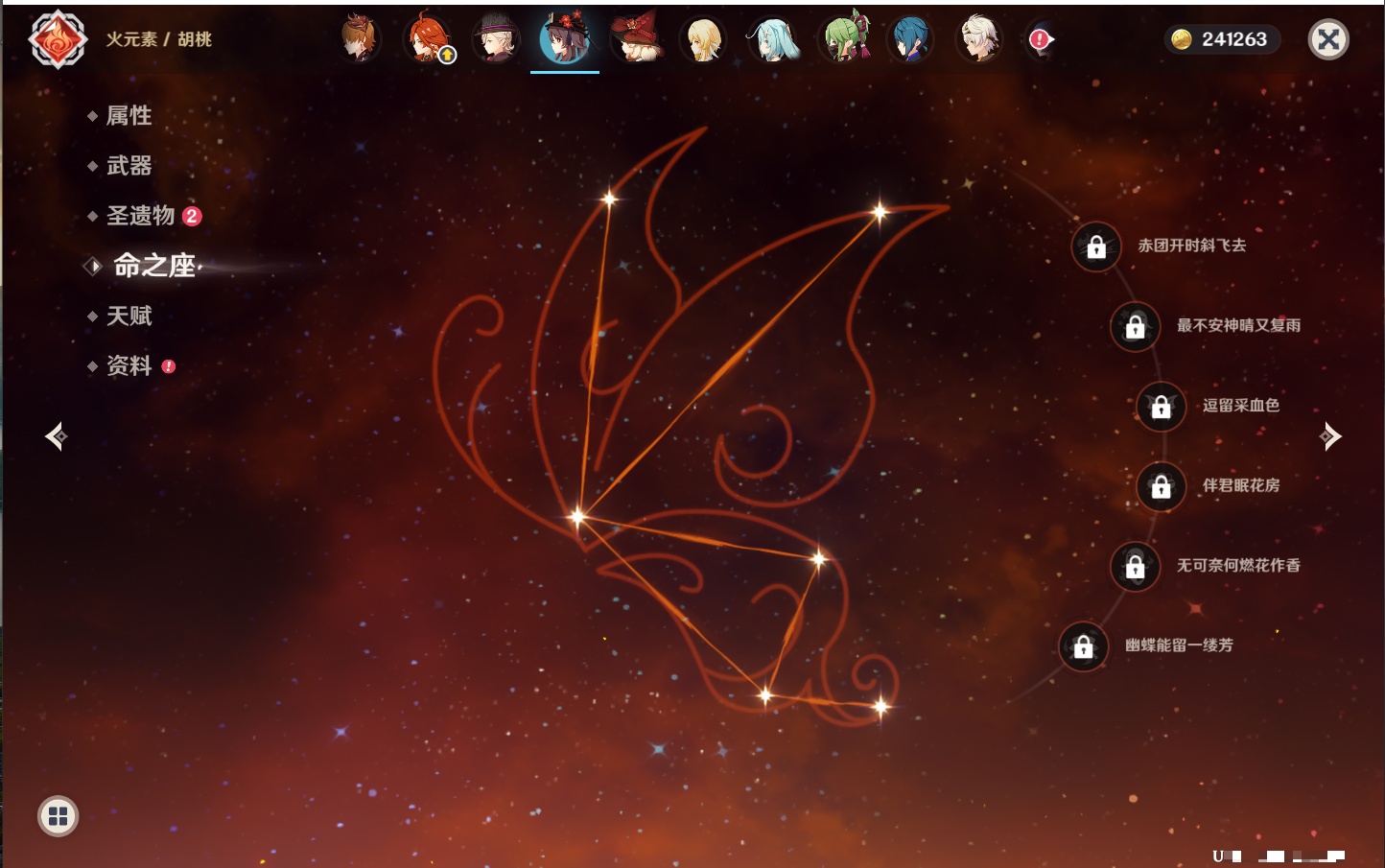Click the Mora coin balance 241263
The width and height of the screenshot is (1385, 868).
tap(1221, 39)
